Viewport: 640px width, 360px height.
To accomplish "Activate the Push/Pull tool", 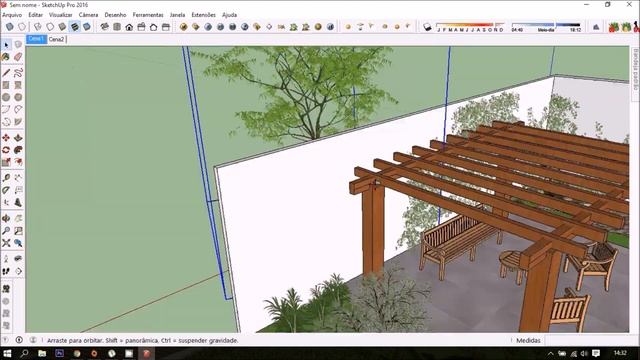I will (x=18, y=138).
